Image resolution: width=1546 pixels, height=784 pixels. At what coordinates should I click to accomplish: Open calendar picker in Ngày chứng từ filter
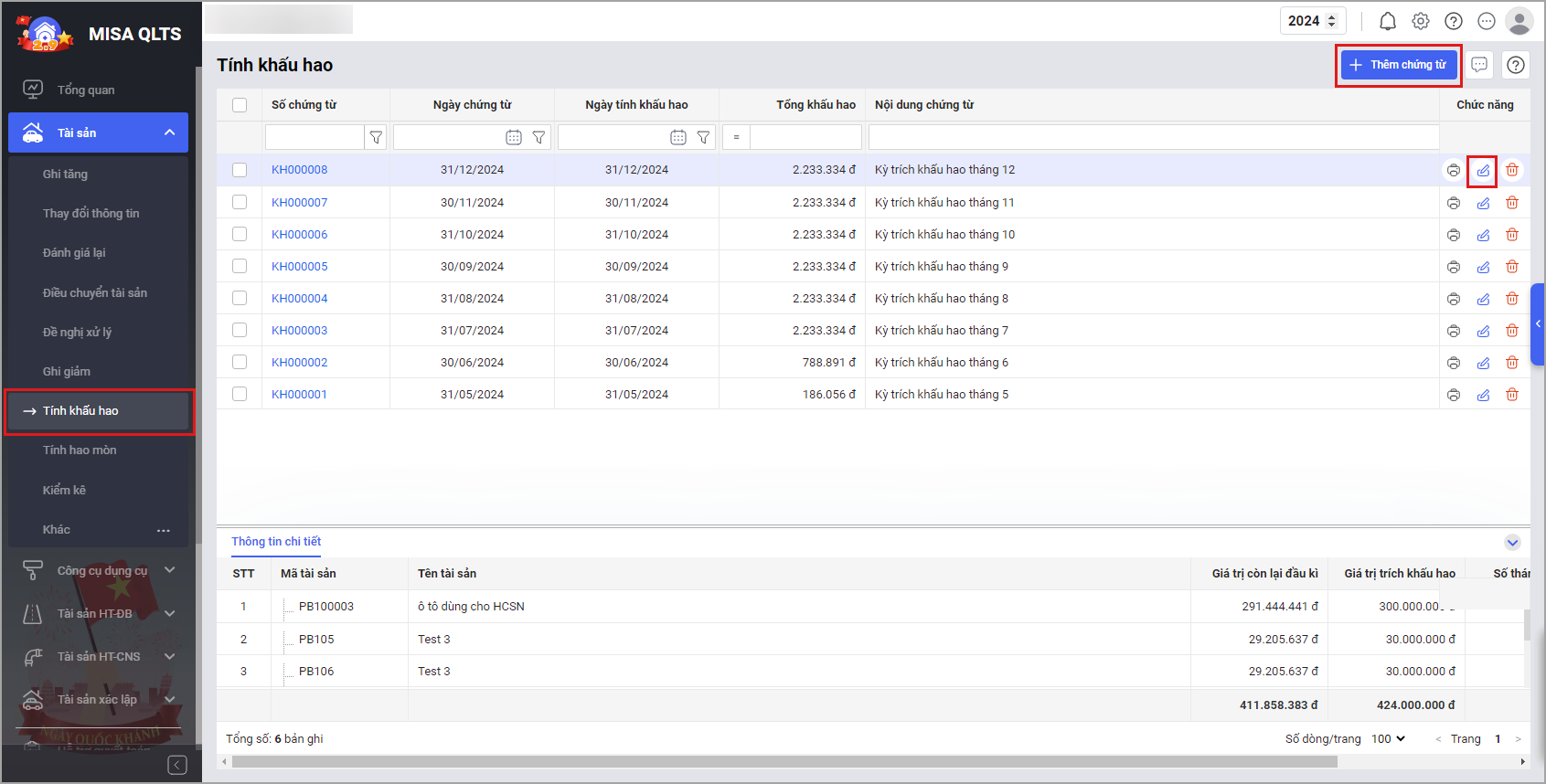coord(513,137)
